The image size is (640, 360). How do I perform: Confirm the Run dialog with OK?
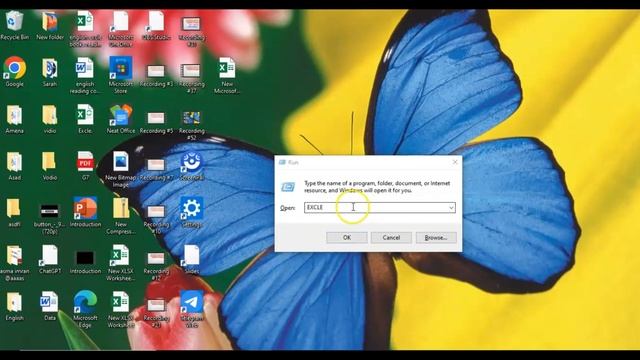click(x=347, y=238)
